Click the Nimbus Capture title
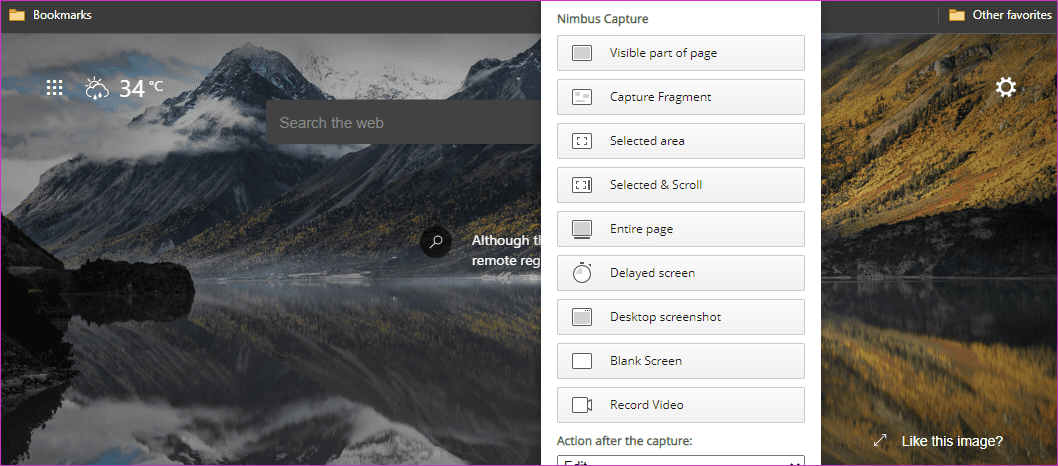 (603, 19)
